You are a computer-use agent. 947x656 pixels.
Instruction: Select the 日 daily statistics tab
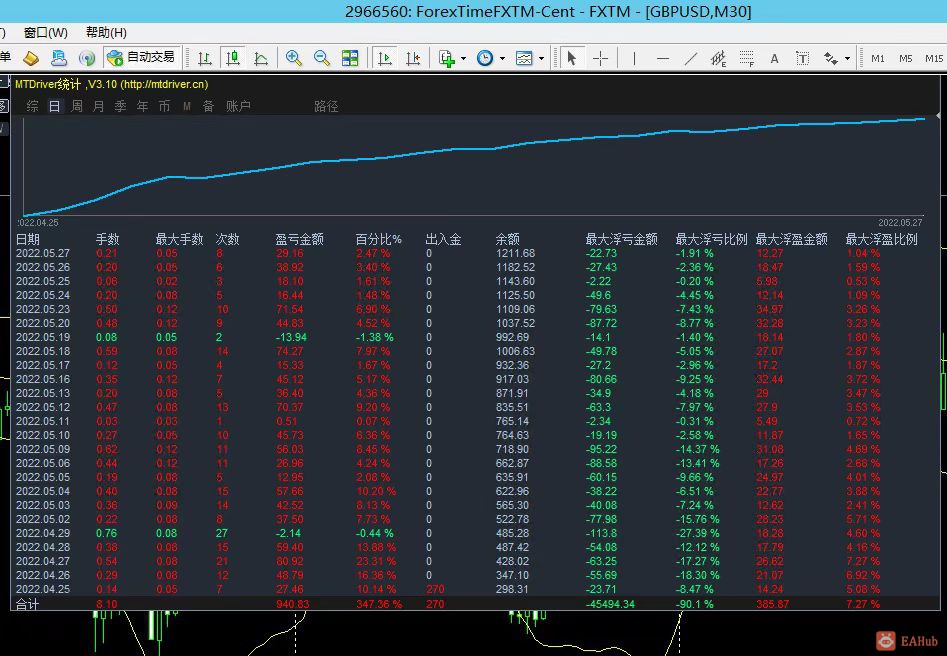55,106
